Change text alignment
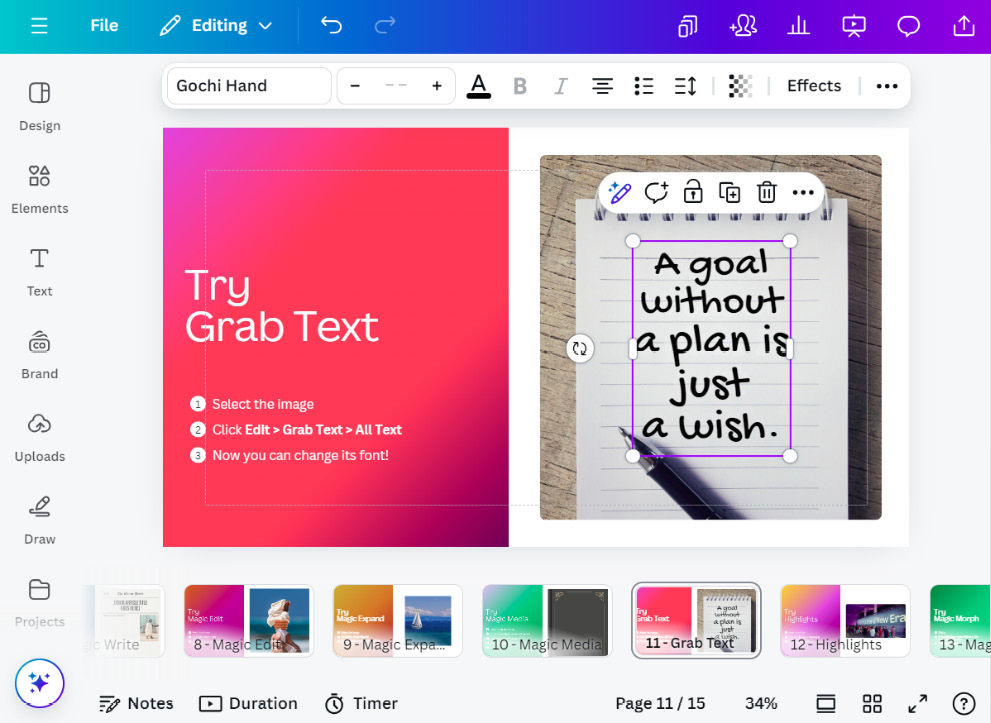991x723 pixels. tap(602, 86)
